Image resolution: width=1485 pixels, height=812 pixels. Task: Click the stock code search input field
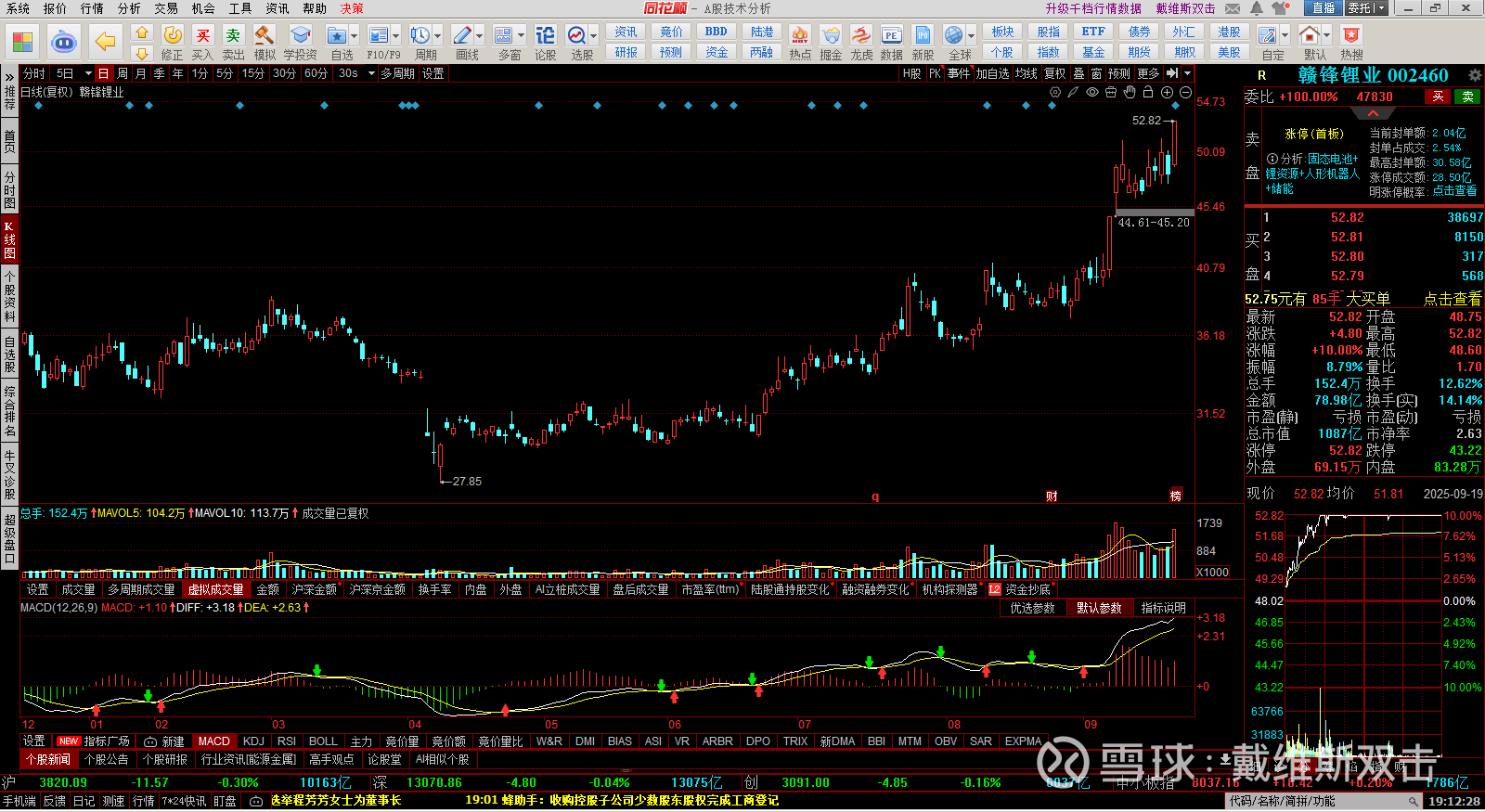tap(1324, 801)
